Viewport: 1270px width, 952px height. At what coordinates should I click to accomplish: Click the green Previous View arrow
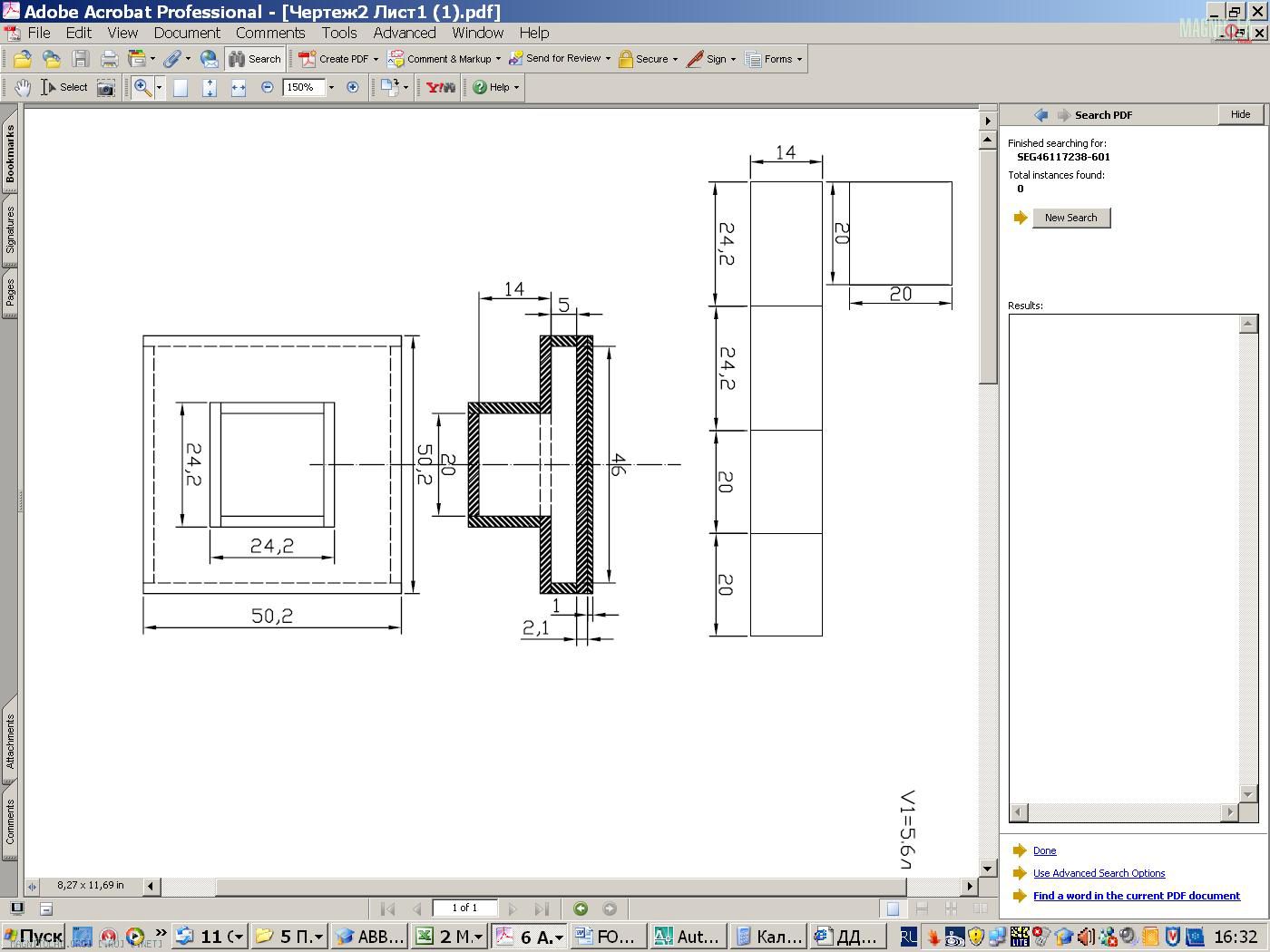[x=581, y=908]
